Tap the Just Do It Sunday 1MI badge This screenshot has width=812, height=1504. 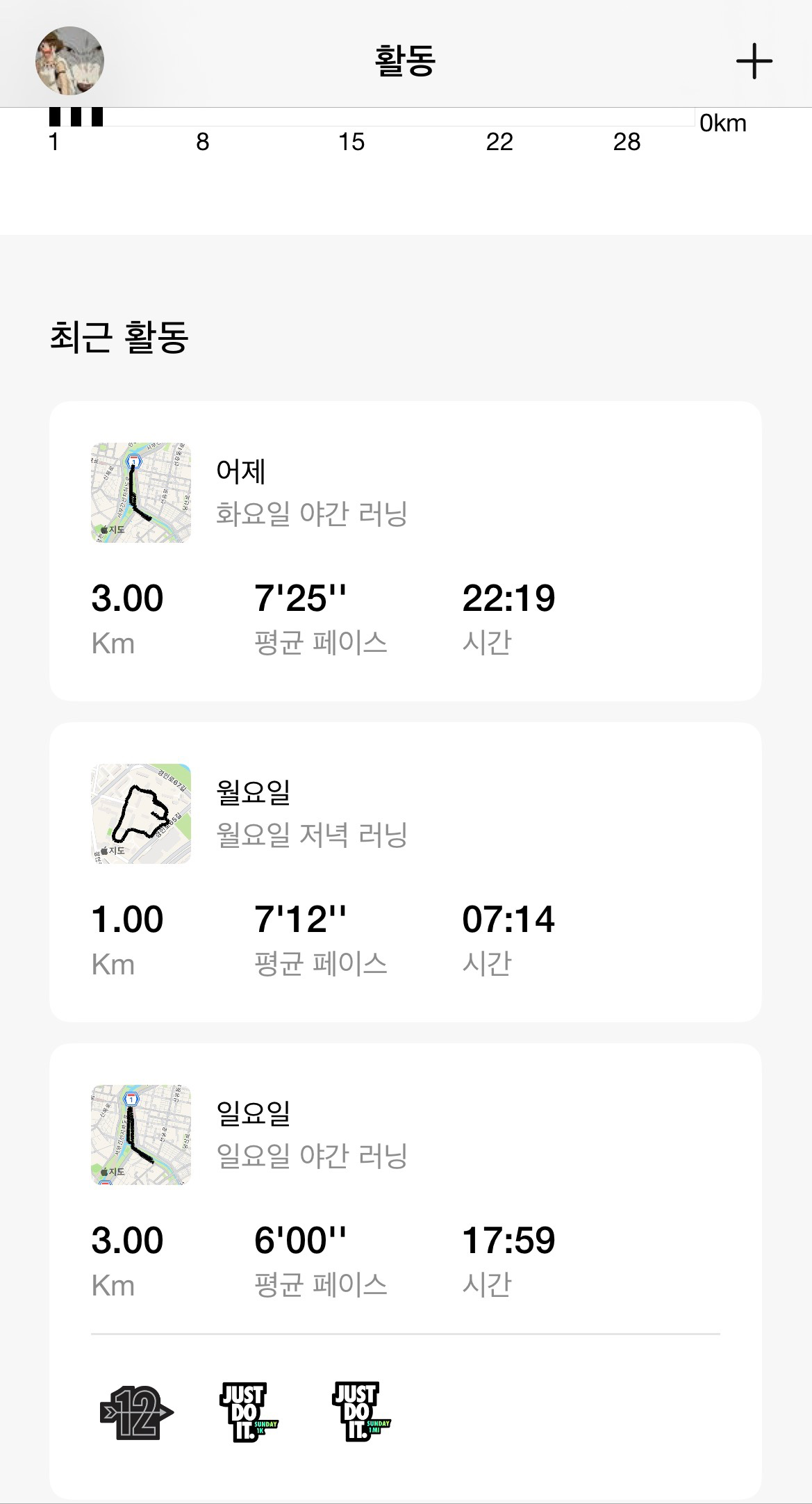tap(361, 1412)
